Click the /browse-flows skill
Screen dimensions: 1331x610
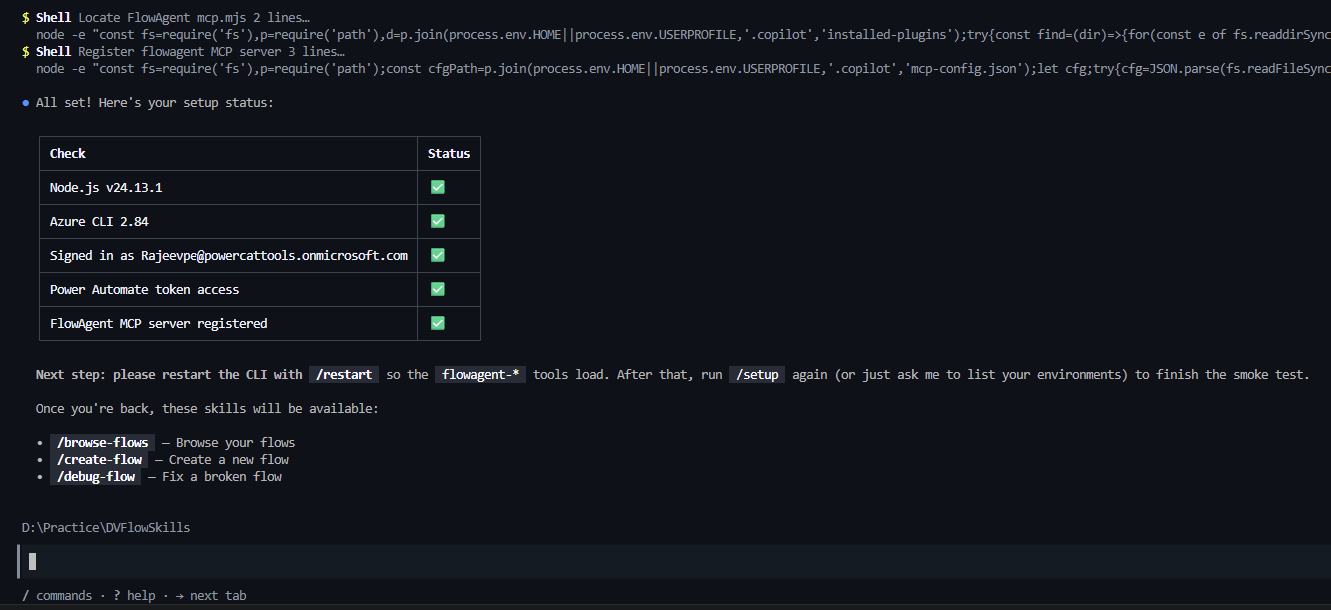(103, 442)
